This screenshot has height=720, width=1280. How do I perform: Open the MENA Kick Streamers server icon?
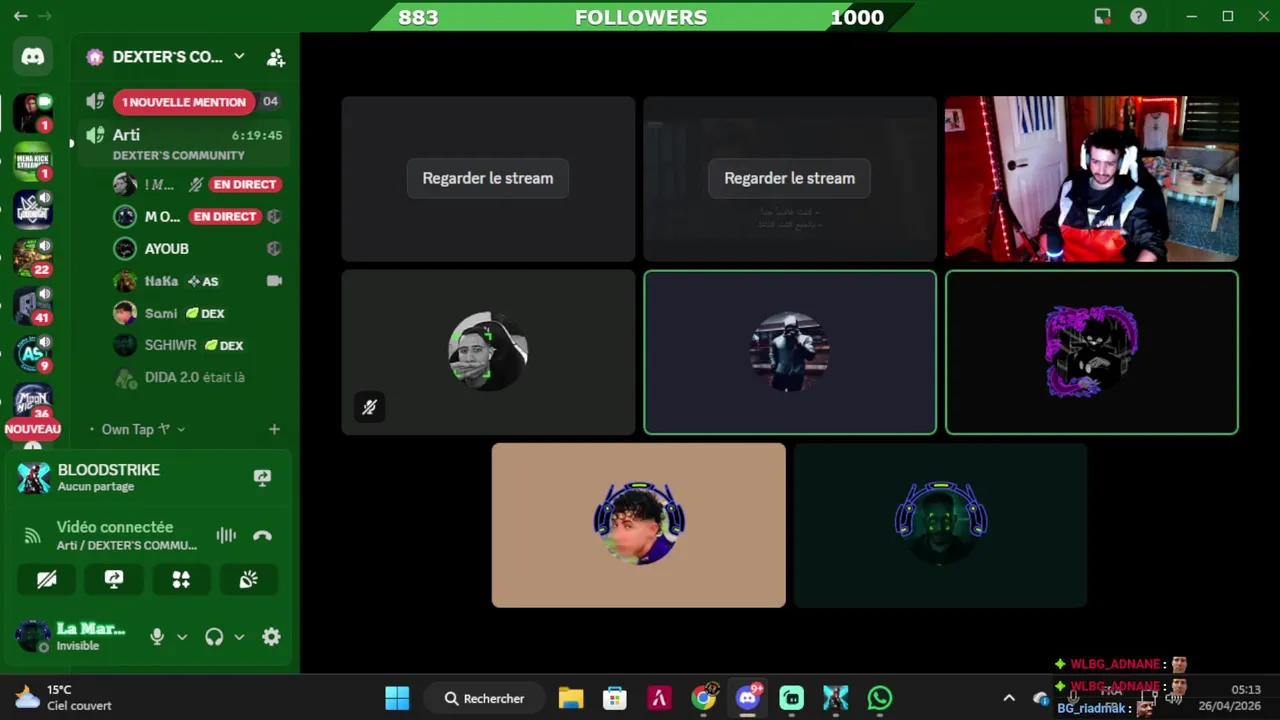32,161
